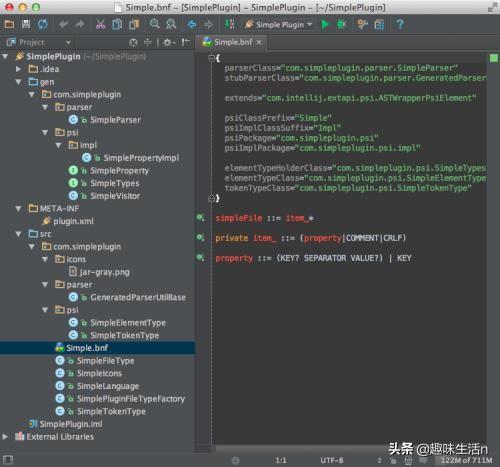Click the Open folder toolbar icon
This screenshot has width=500, height=467.
(x=9, y=24)
